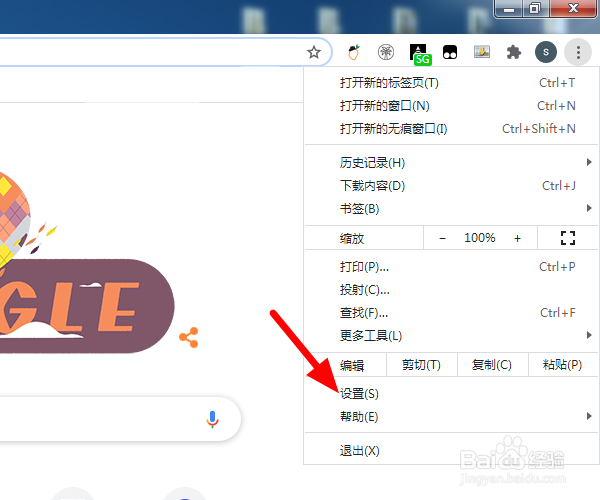This screenshot has height=500, width=600.
Task: Choose 退出(X) to quit Chrome
Action: pos(452,451)
